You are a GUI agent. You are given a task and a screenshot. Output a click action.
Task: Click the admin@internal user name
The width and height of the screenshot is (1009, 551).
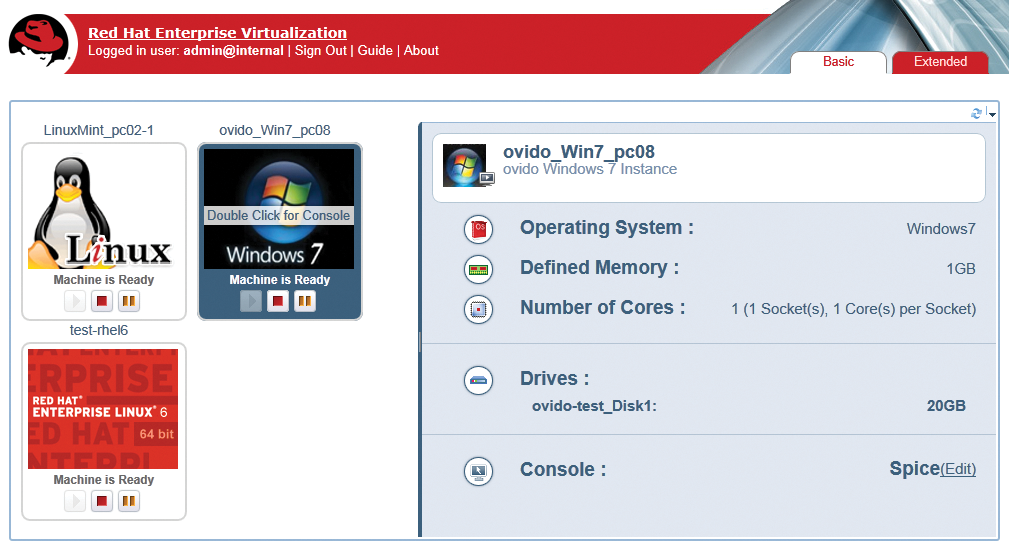[x=234, y=51]
